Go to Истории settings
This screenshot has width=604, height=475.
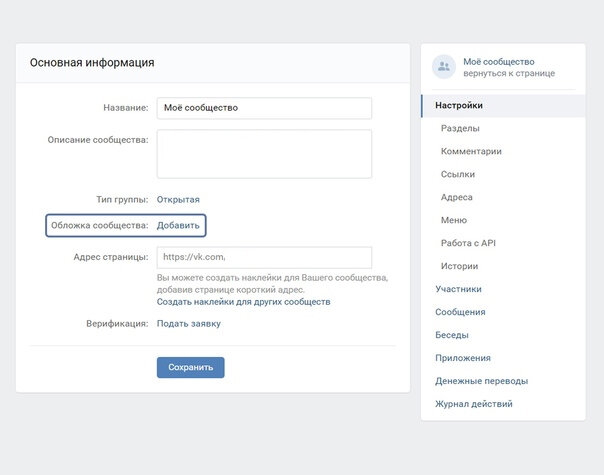(x=459, y=266)
